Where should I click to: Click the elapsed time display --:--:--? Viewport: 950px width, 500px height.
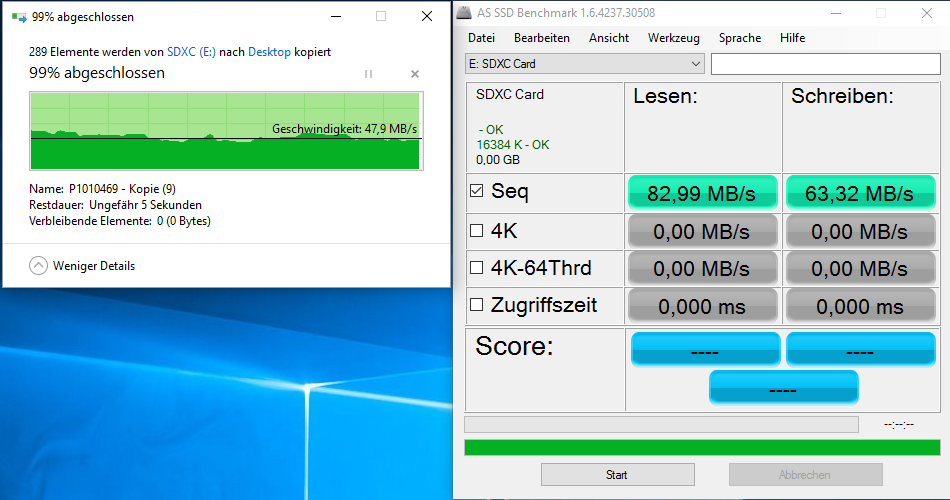[x=899, y=425]
